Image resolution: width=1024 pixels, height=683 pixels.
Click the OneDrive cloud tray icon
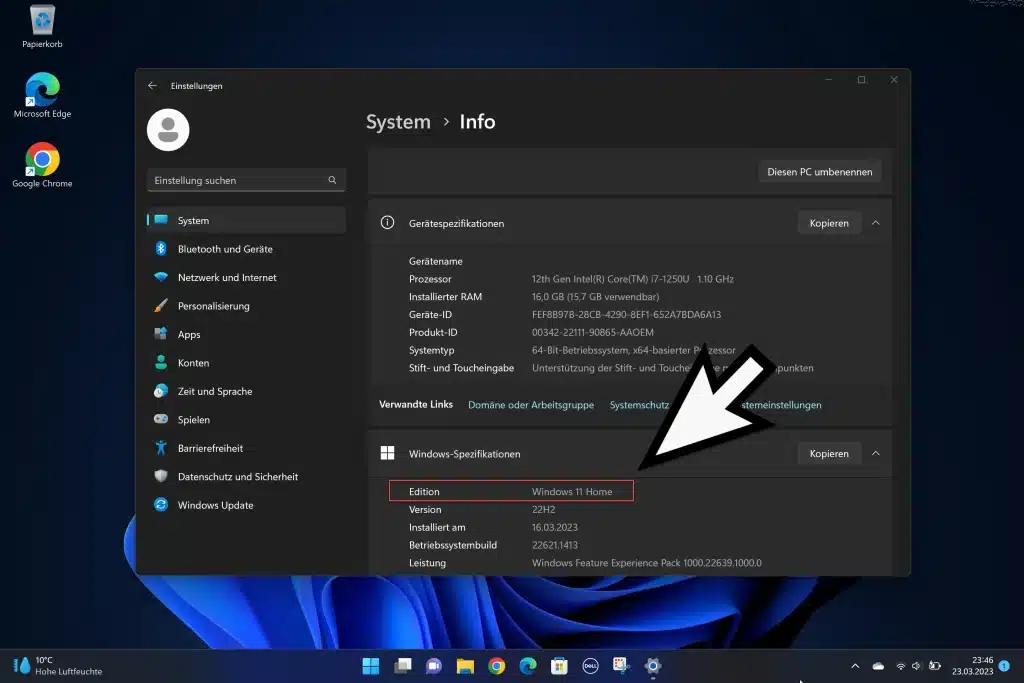point(878,666)
